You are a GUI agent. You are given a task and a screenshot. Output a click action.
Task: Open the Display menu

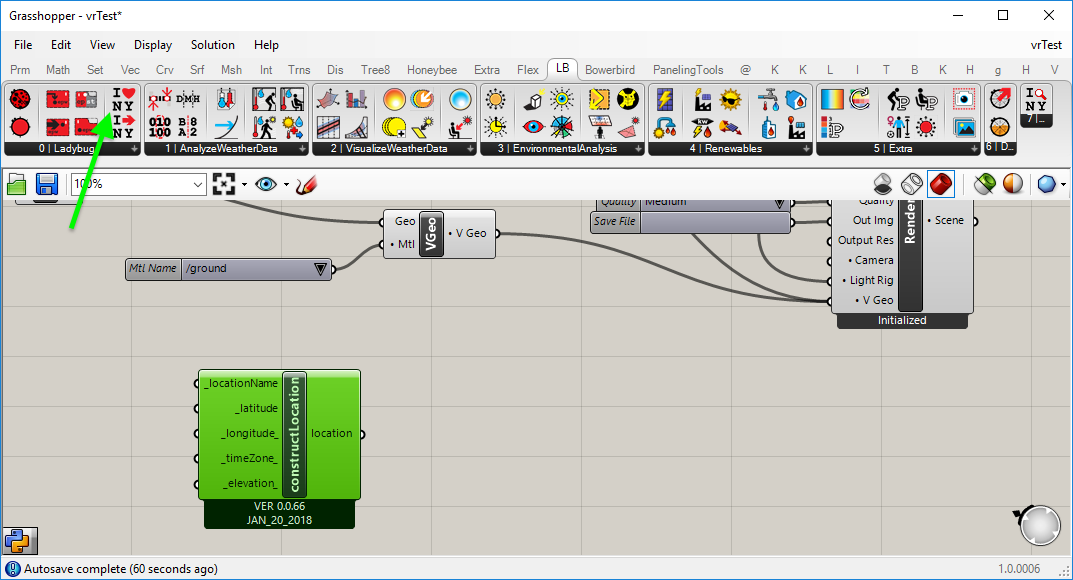(x=153, y=44)
